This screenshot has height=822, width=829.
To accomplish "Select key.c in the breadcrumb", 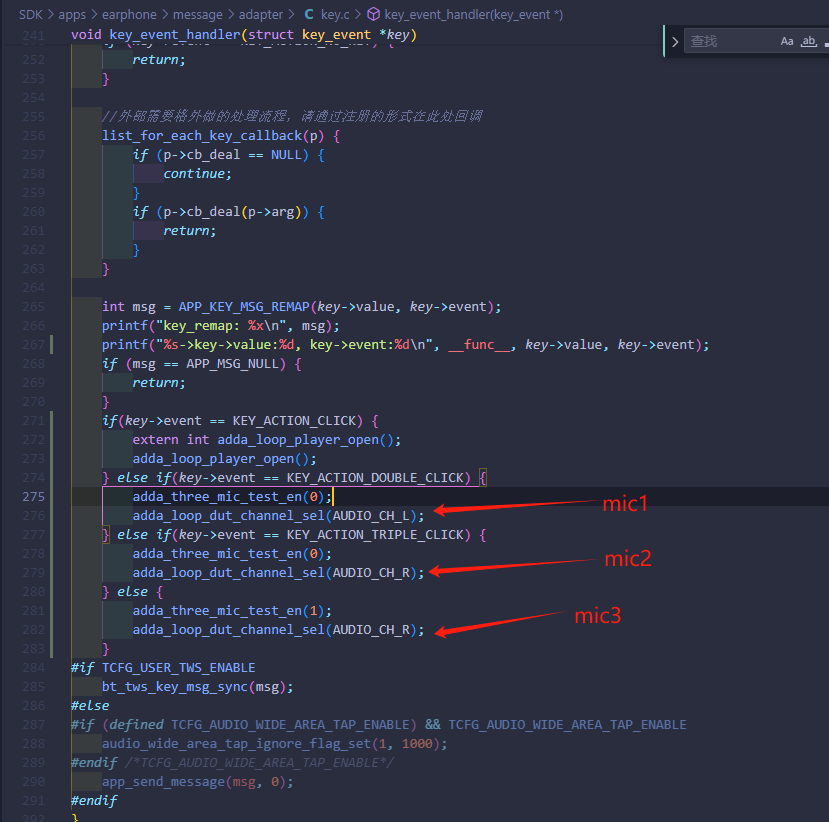I will click(335, 14).
